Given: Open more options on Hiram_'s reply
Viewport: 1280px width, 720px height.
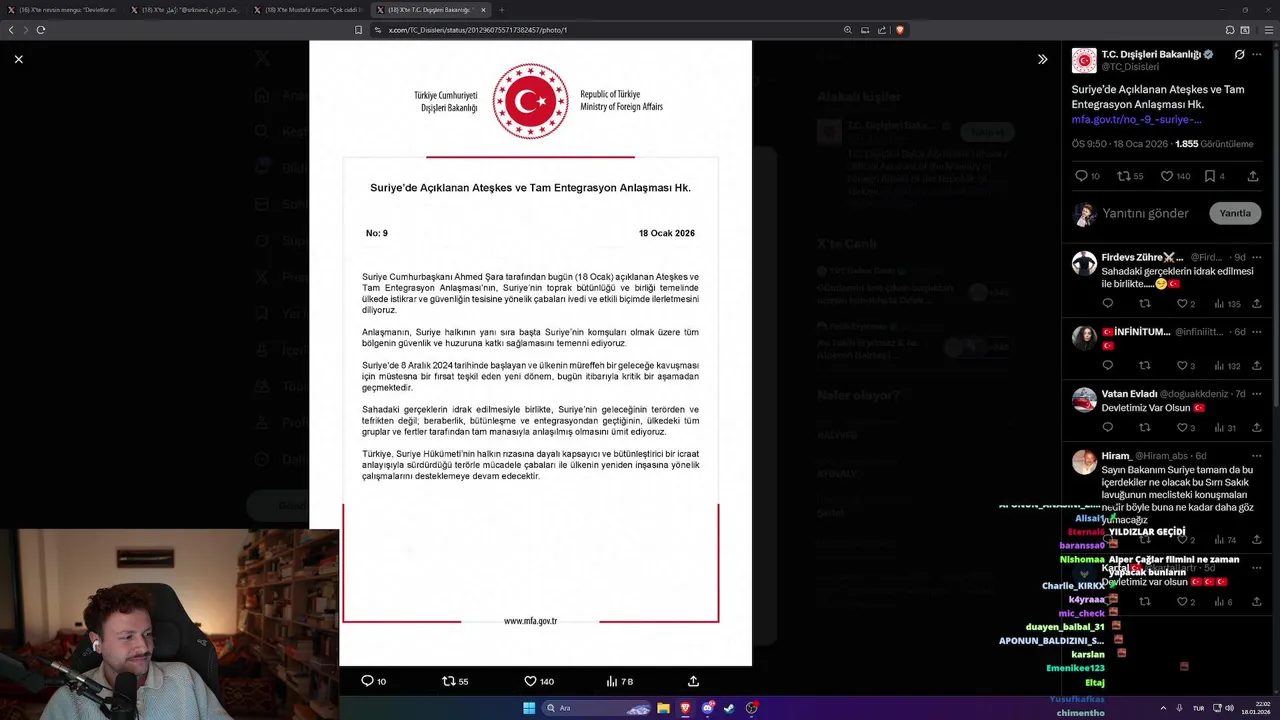Looking at the screenshot, I should (x=1257, y=455).
